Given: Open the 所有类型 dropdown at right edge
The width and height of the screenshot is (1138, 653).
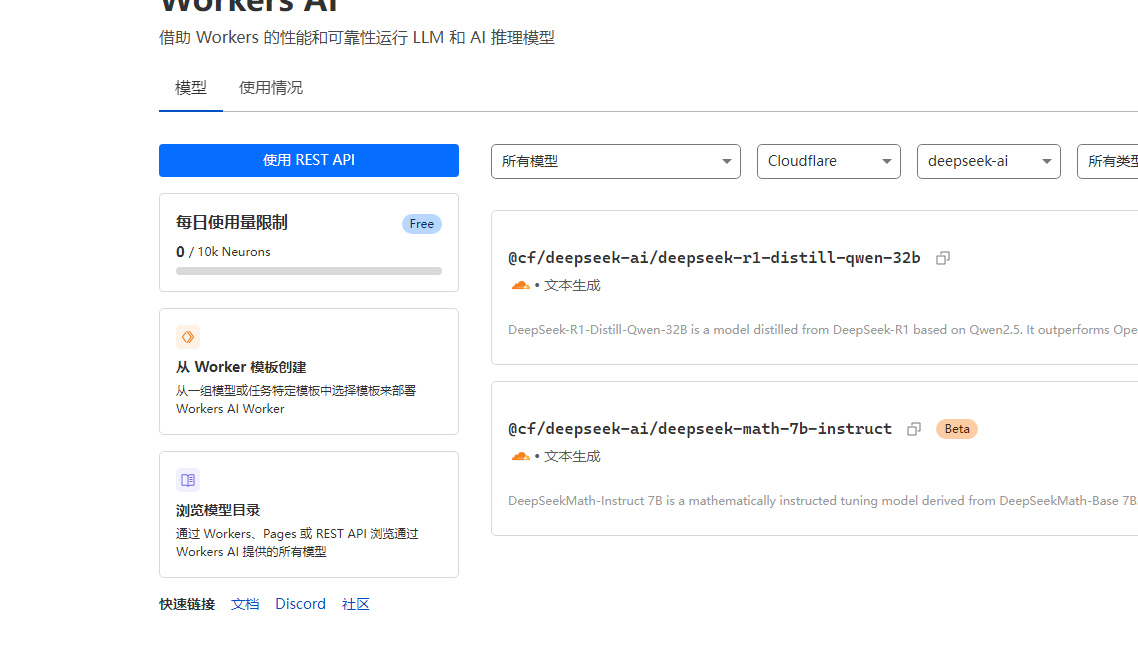Looking at the screenshot, I should pos(1108,161).
